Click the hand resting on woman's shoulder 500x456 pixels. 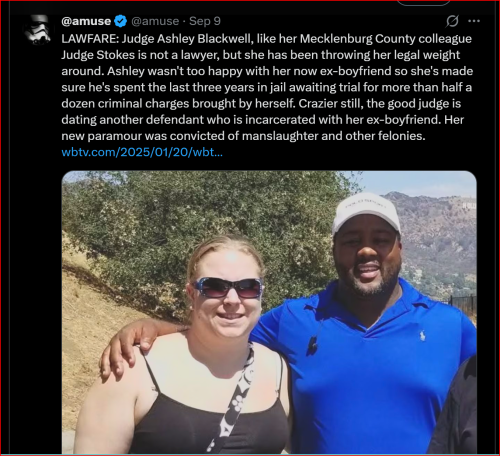tap(123, 349)
